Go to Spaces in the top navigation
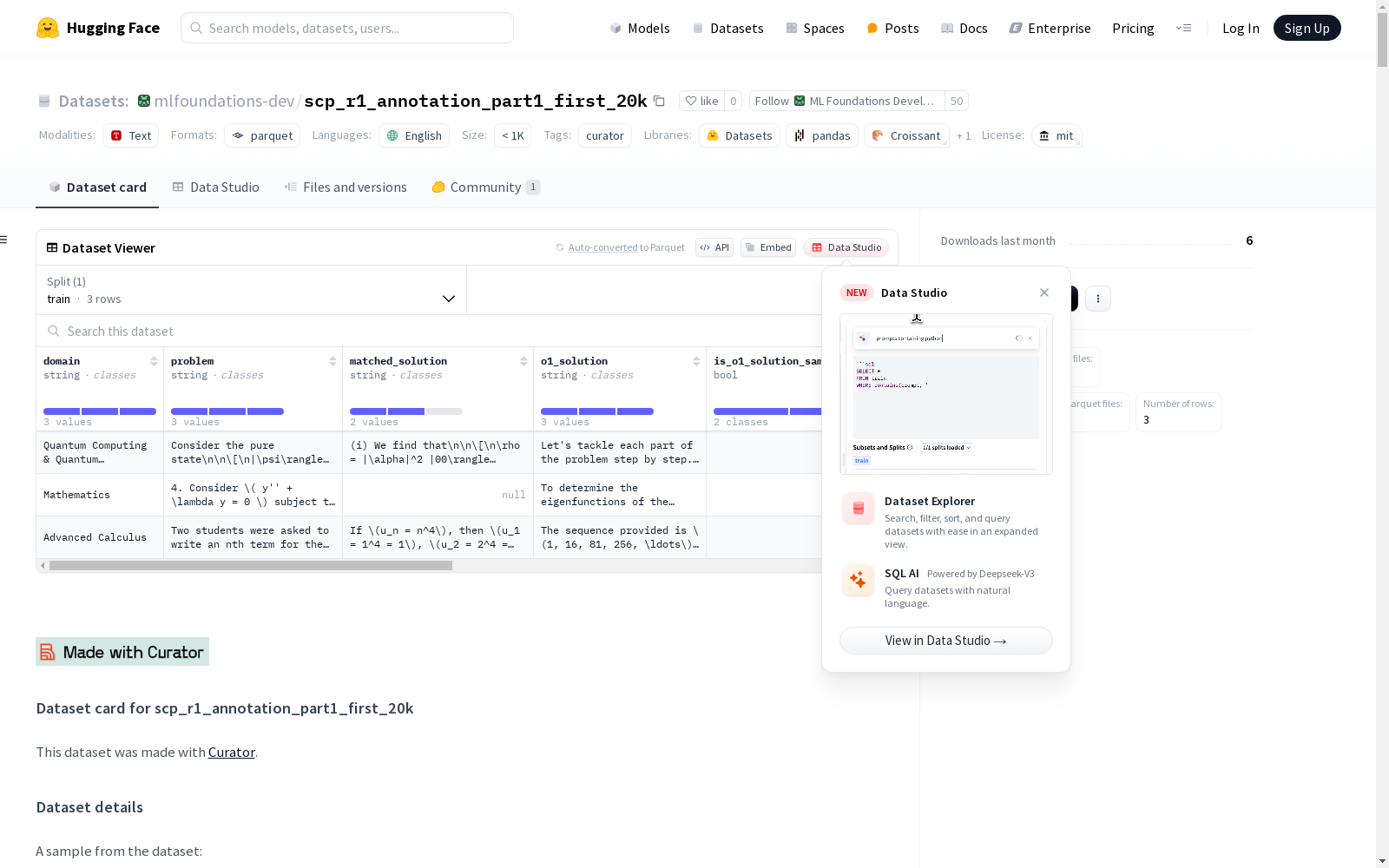The width and height of the screenshot is (1389, 868). 815,28
